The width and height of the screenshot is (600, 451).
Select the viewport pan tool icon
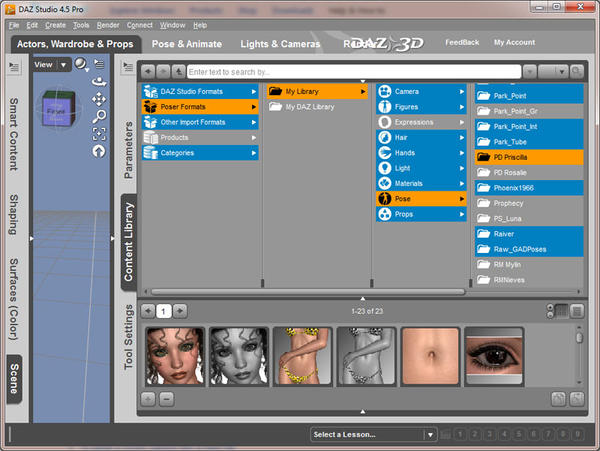(x=99, y=99)
